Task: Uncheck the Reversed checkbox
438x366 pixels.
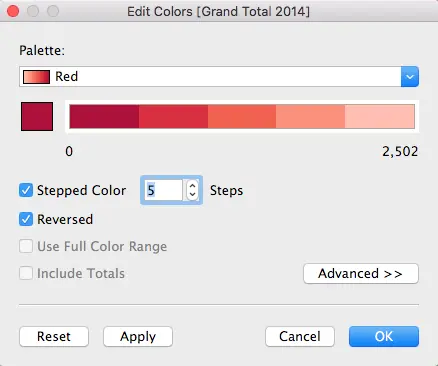Action: click(26, 219)
